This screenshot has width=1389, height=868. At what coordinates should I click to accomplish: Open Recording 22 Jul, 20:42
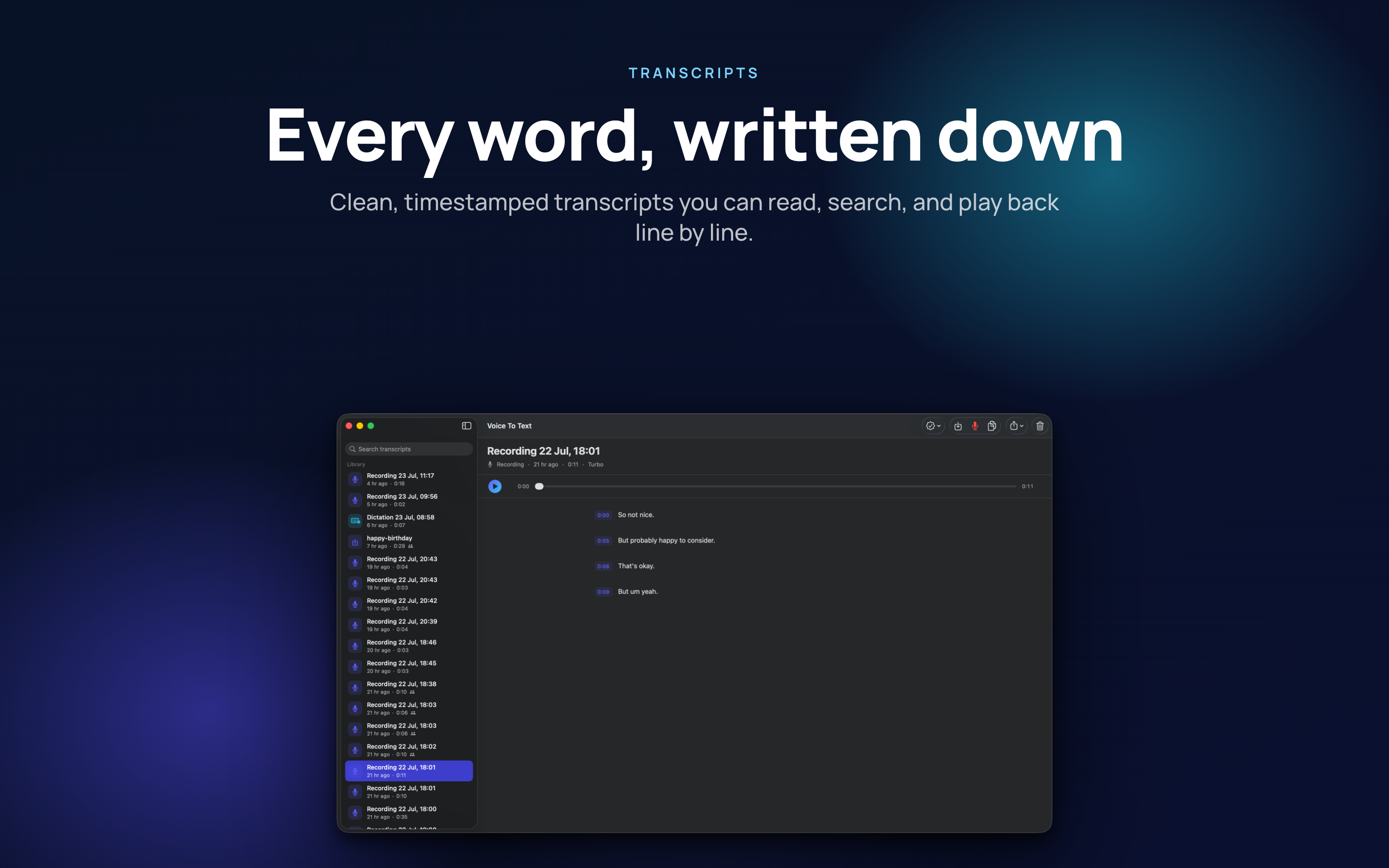409,605
